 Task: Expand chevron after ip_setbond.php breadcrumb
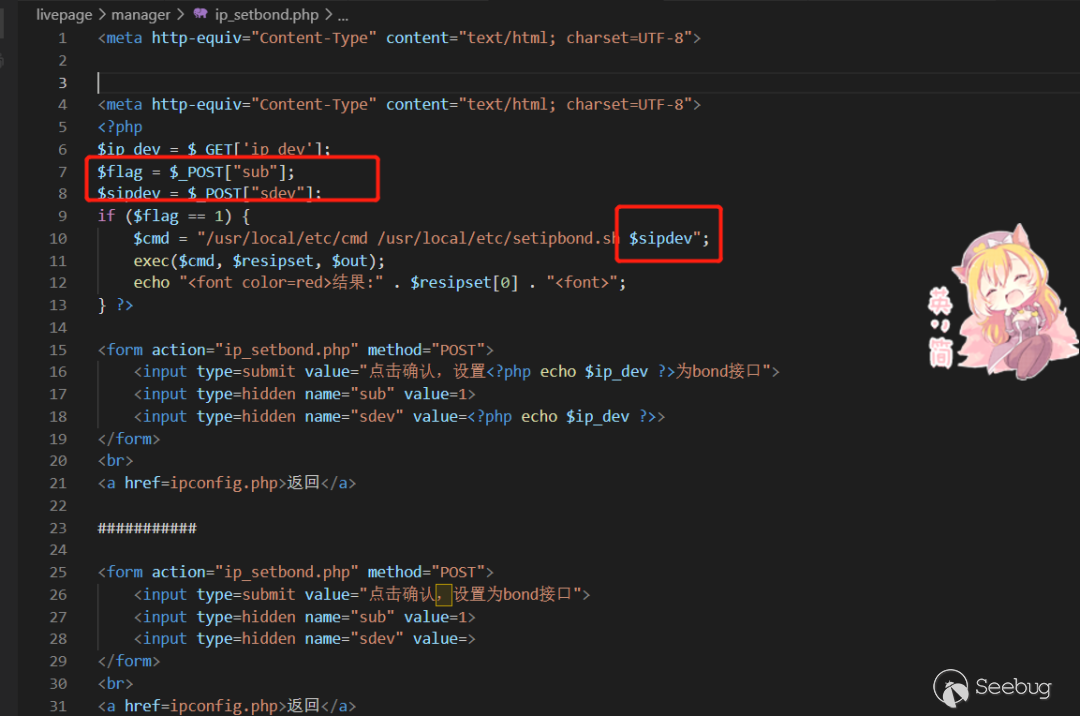pyautogui.click(x=329, y=14)
